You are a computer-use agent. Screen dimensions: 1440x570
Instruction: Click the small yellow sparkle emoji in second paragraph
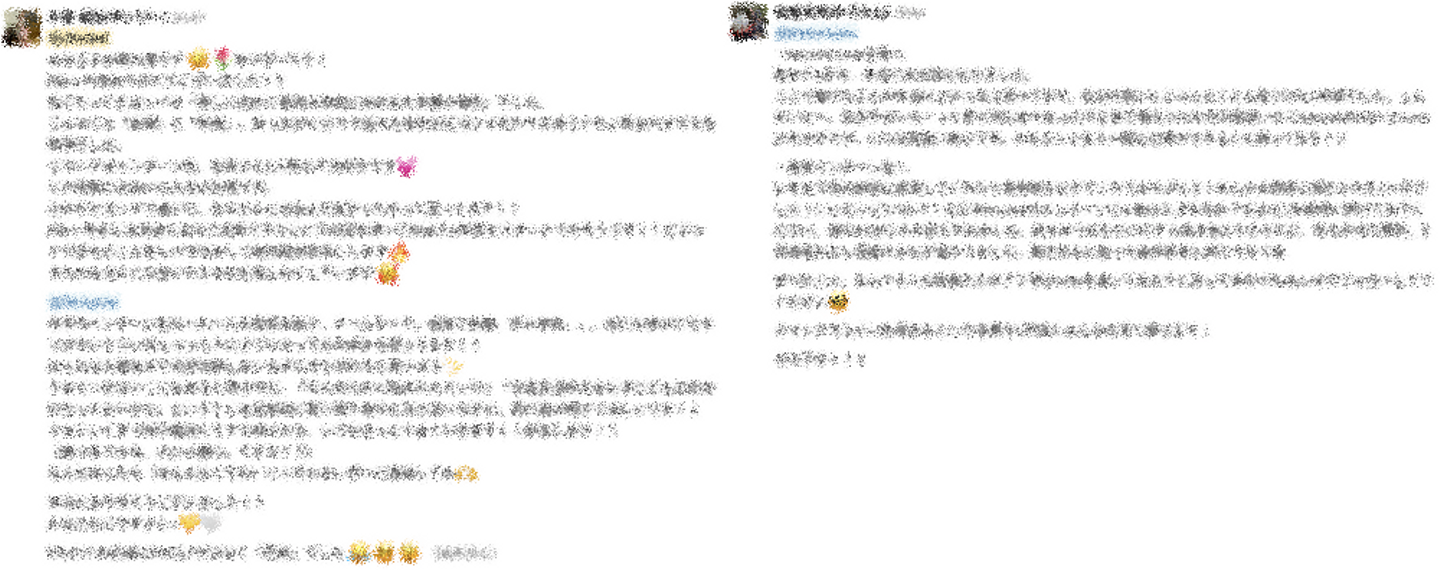454,366
